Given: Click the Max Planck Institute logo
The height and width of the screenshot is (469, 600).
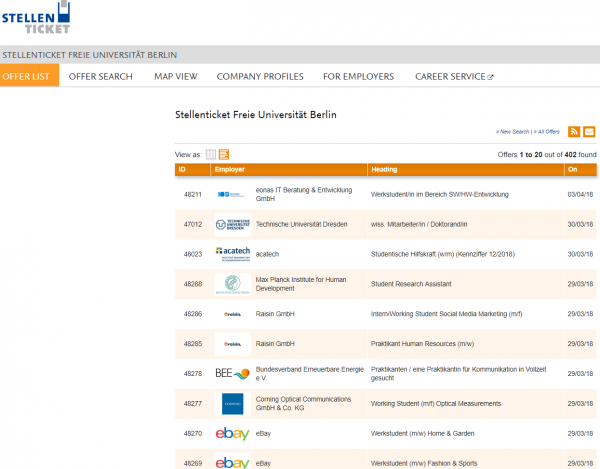Looking at the screenshot, I should [x=233, y=284].
